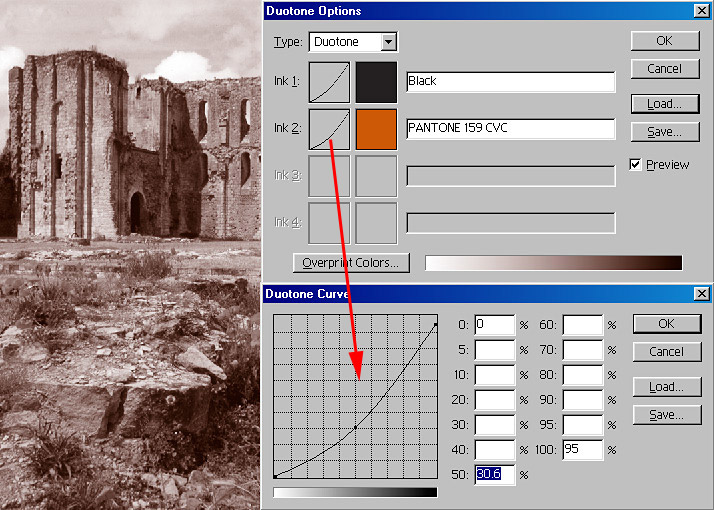Click the orange Ink 2 color swatch
Image resolution: width=714 pixels, height=510 pixels.
point(376,129)
